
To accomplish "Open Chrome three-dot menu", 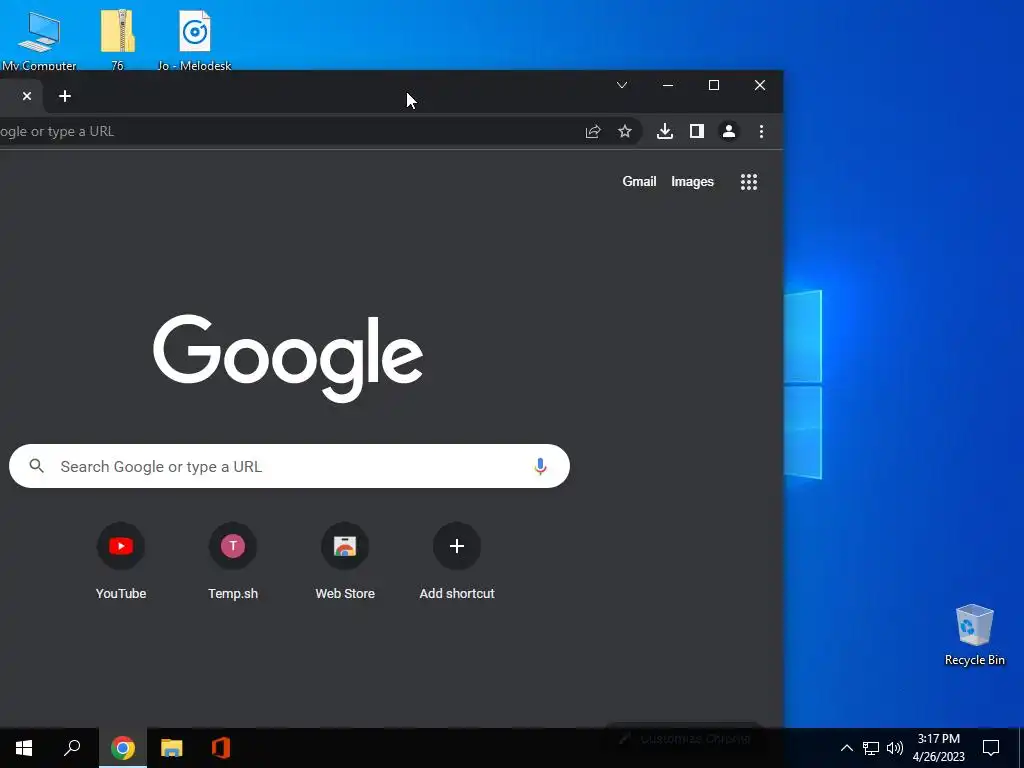I will (761, 131).
